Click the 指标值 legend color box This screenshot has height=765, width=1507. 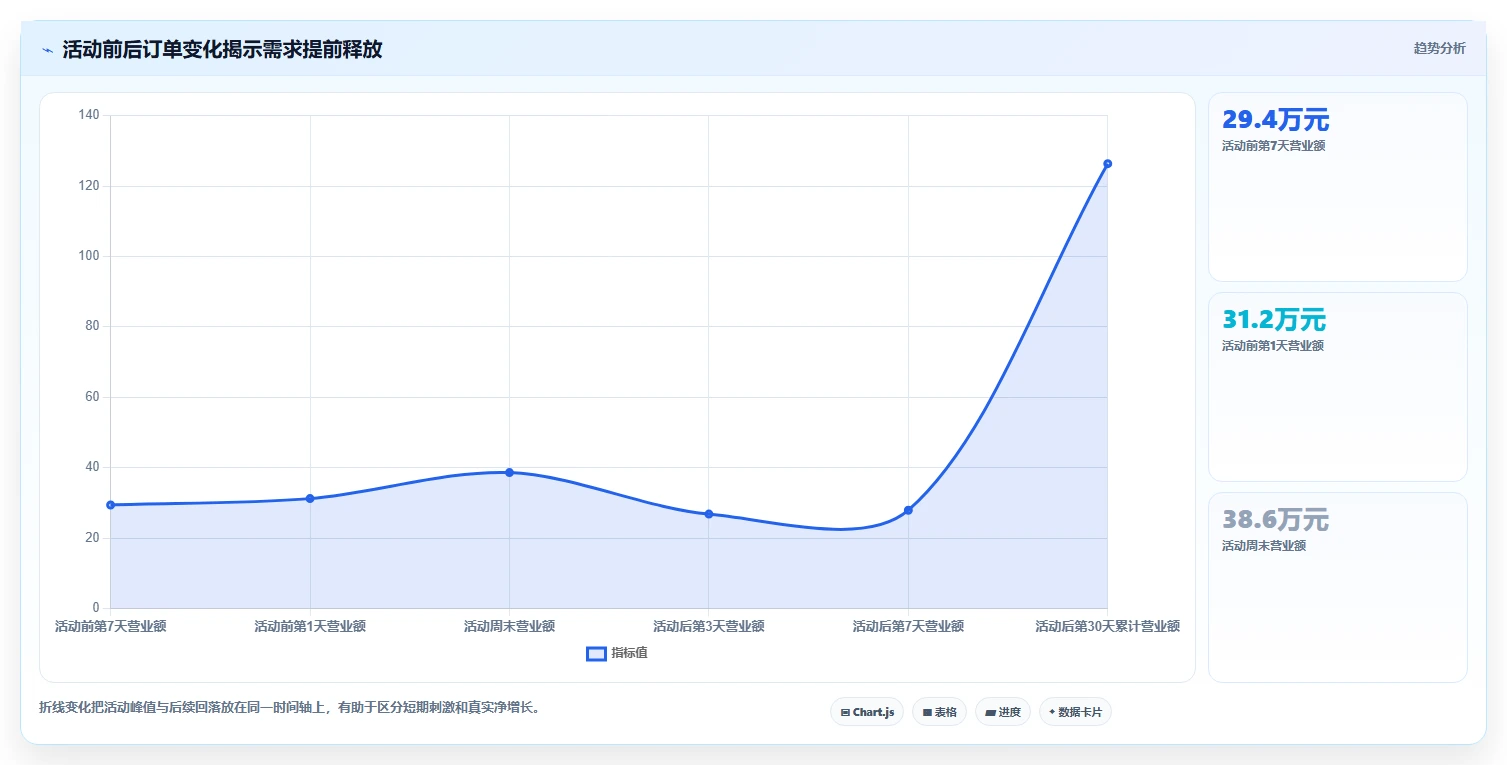[596, 653]
